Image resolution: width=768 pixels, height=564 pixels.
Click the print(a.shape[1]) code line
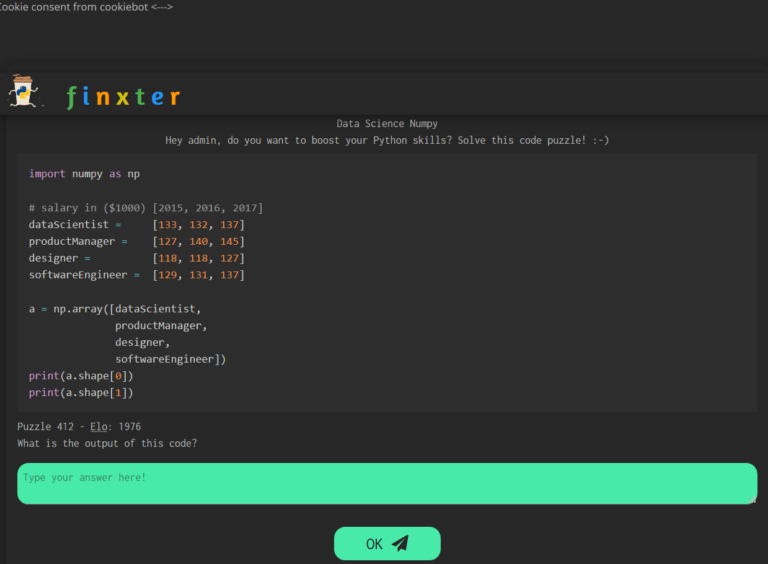[x=81, y=393]
